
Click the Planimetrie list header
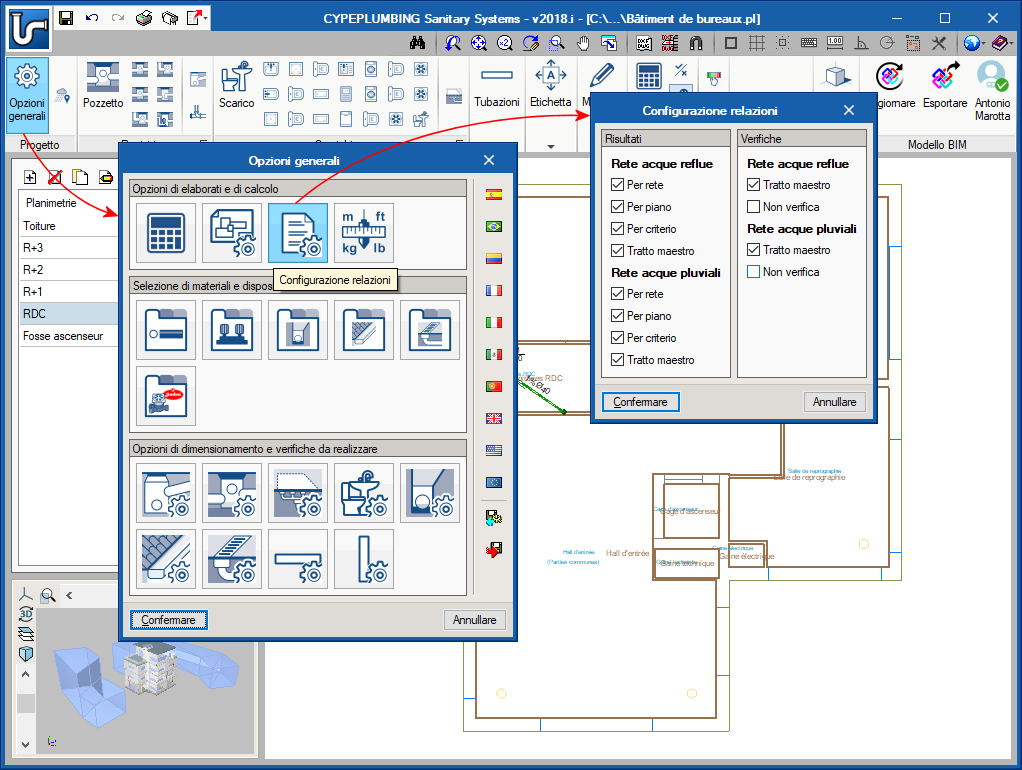pos(51,203)
